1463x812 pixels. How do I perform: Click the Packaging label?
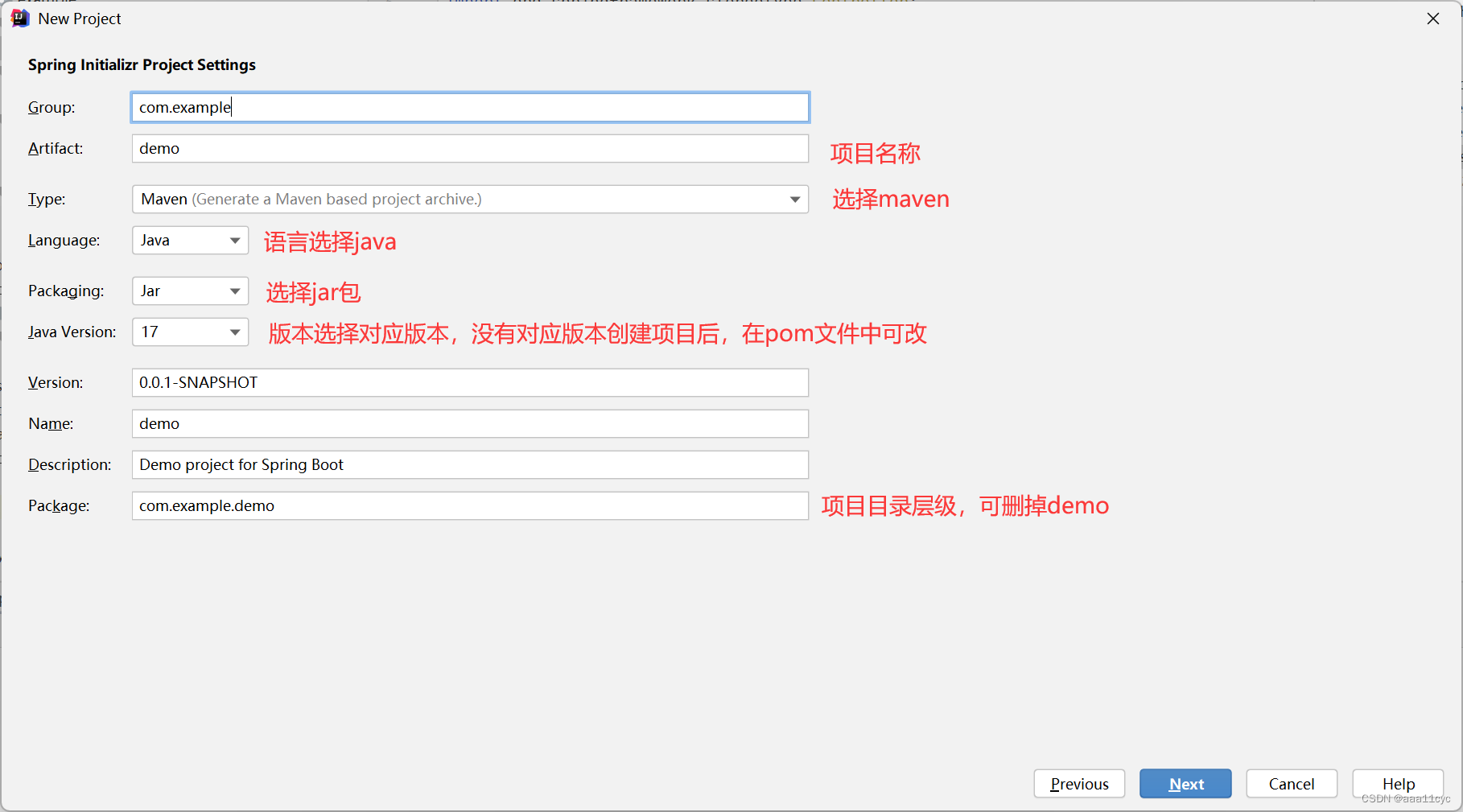[66, 291]
